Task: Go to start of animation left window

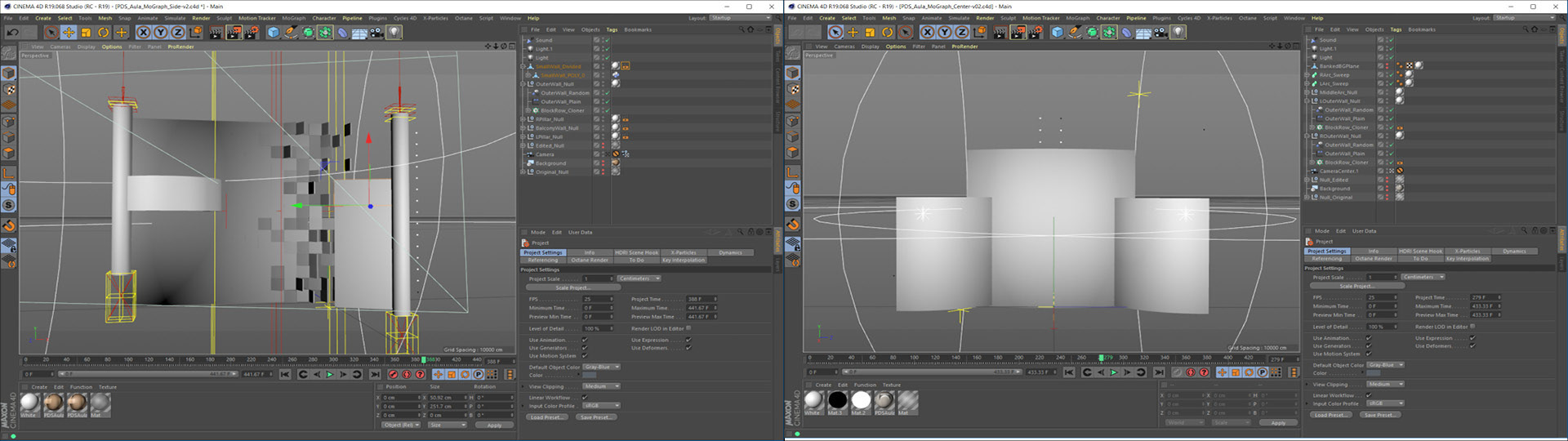Action: tap(284, 374)
